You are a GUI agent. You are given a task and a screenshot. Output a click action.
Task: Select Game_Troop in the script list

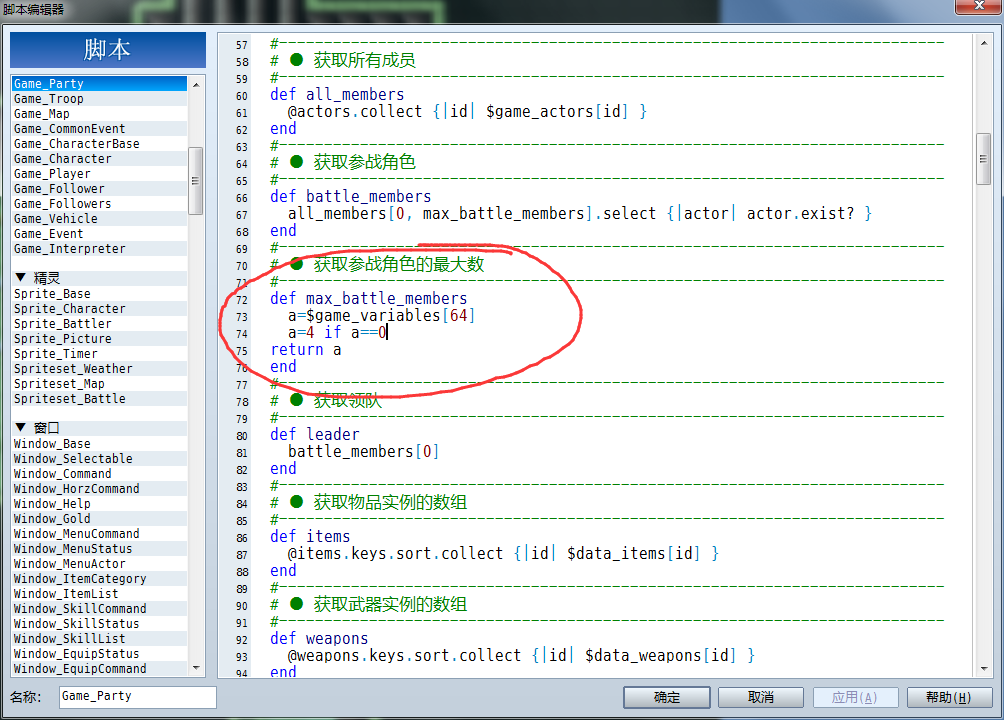pos(99,99)
